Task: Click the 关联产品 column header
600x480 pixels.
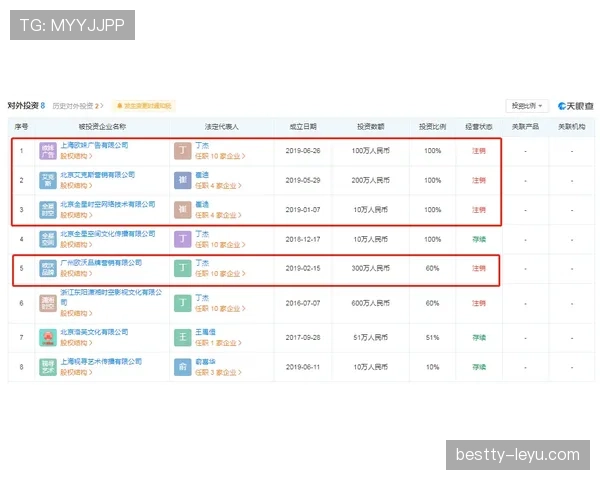Action: pos(525,127)
